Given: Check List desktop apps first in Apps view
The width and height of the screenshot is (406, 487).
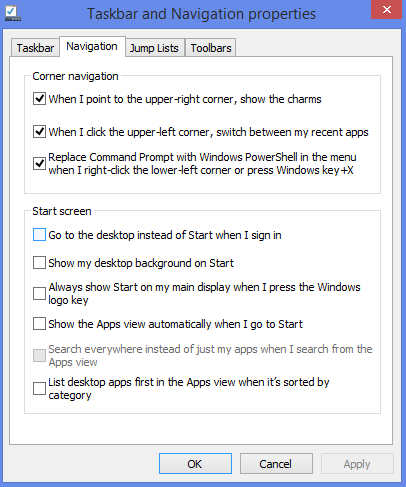Looking at the screenshot, I should coord(39,389).
